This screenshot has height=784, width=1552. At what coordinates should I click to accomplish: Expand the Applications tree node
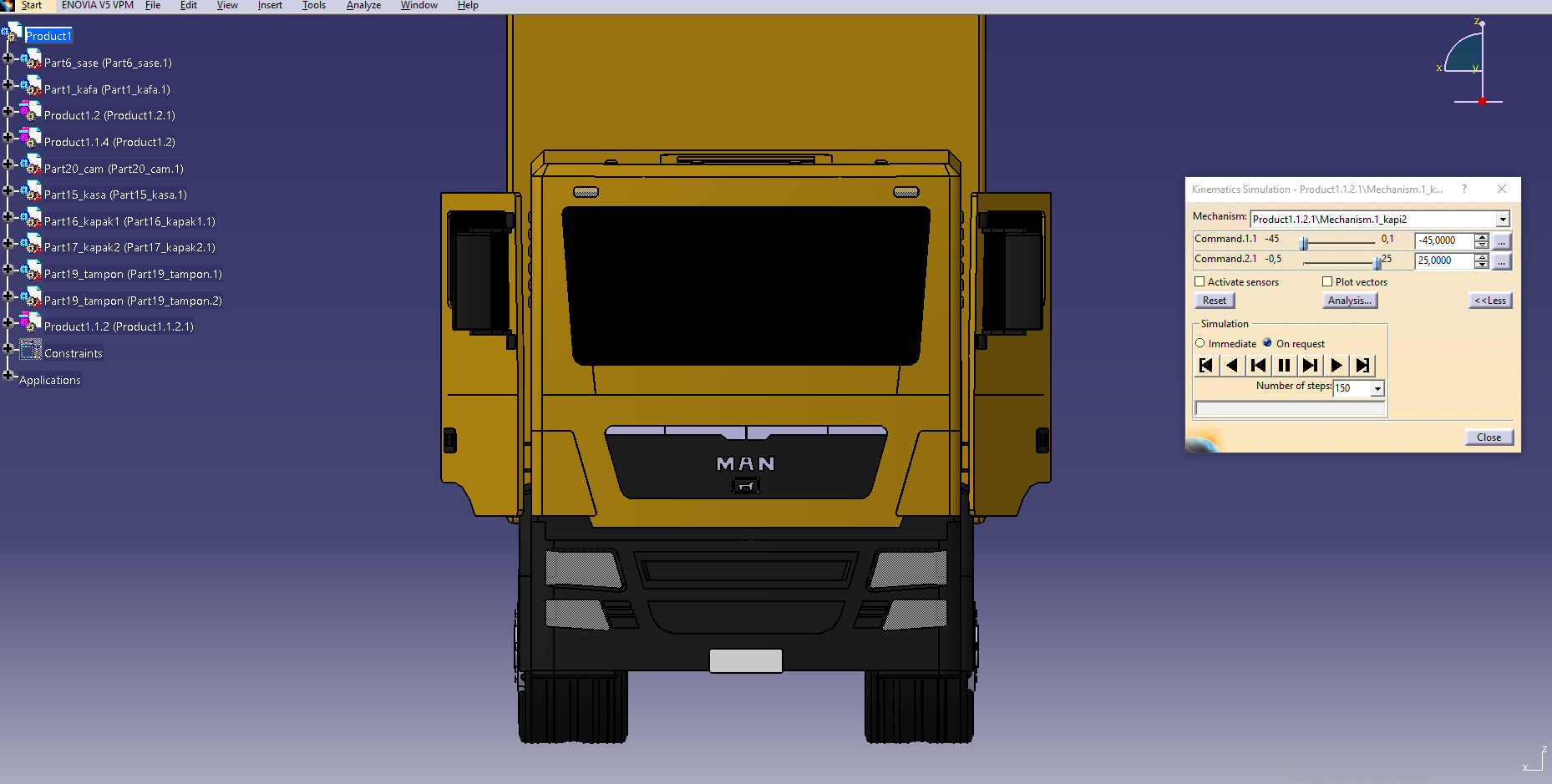pos(8,376)
